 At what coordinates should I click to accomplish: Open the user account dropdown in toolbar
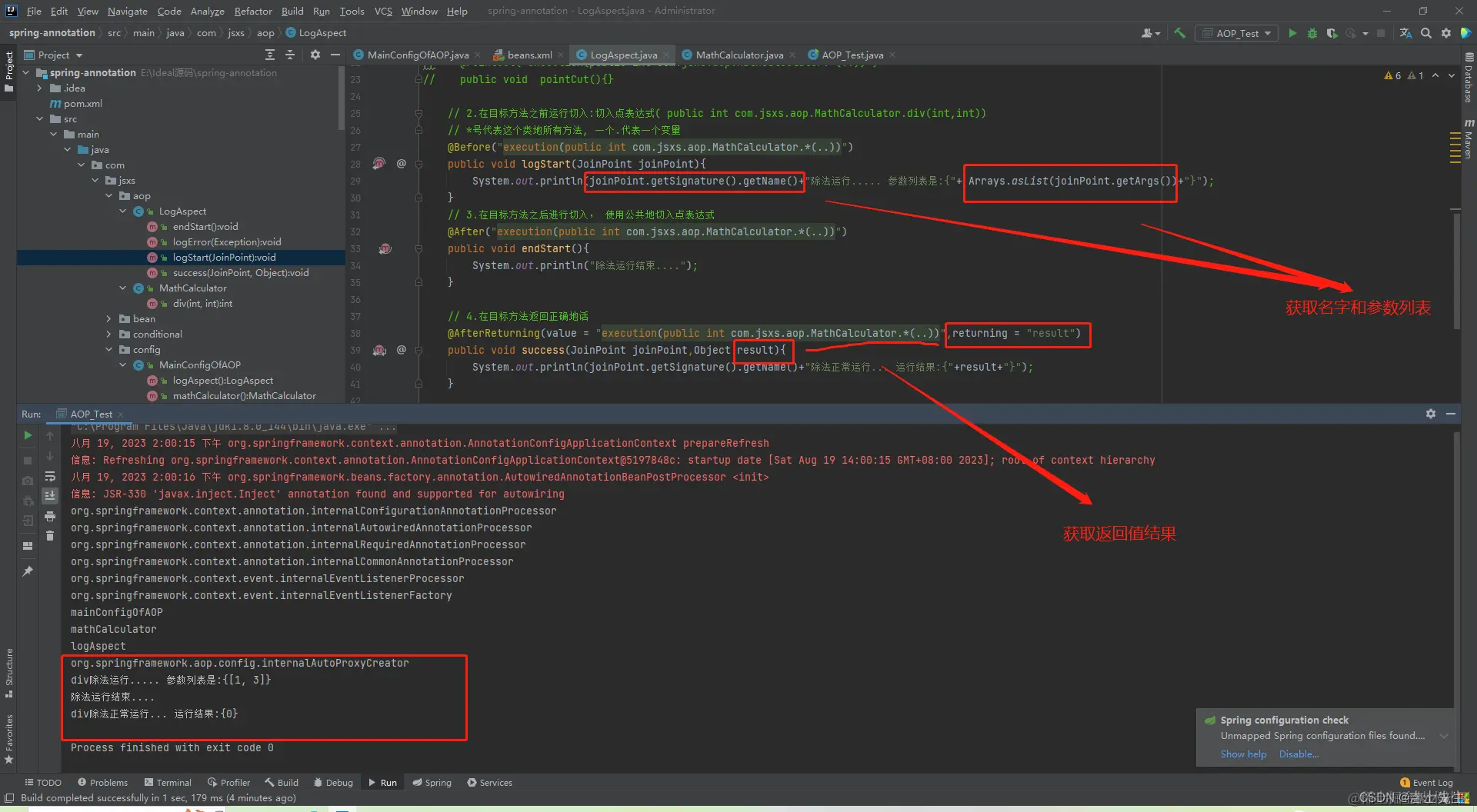[1151, 33]
